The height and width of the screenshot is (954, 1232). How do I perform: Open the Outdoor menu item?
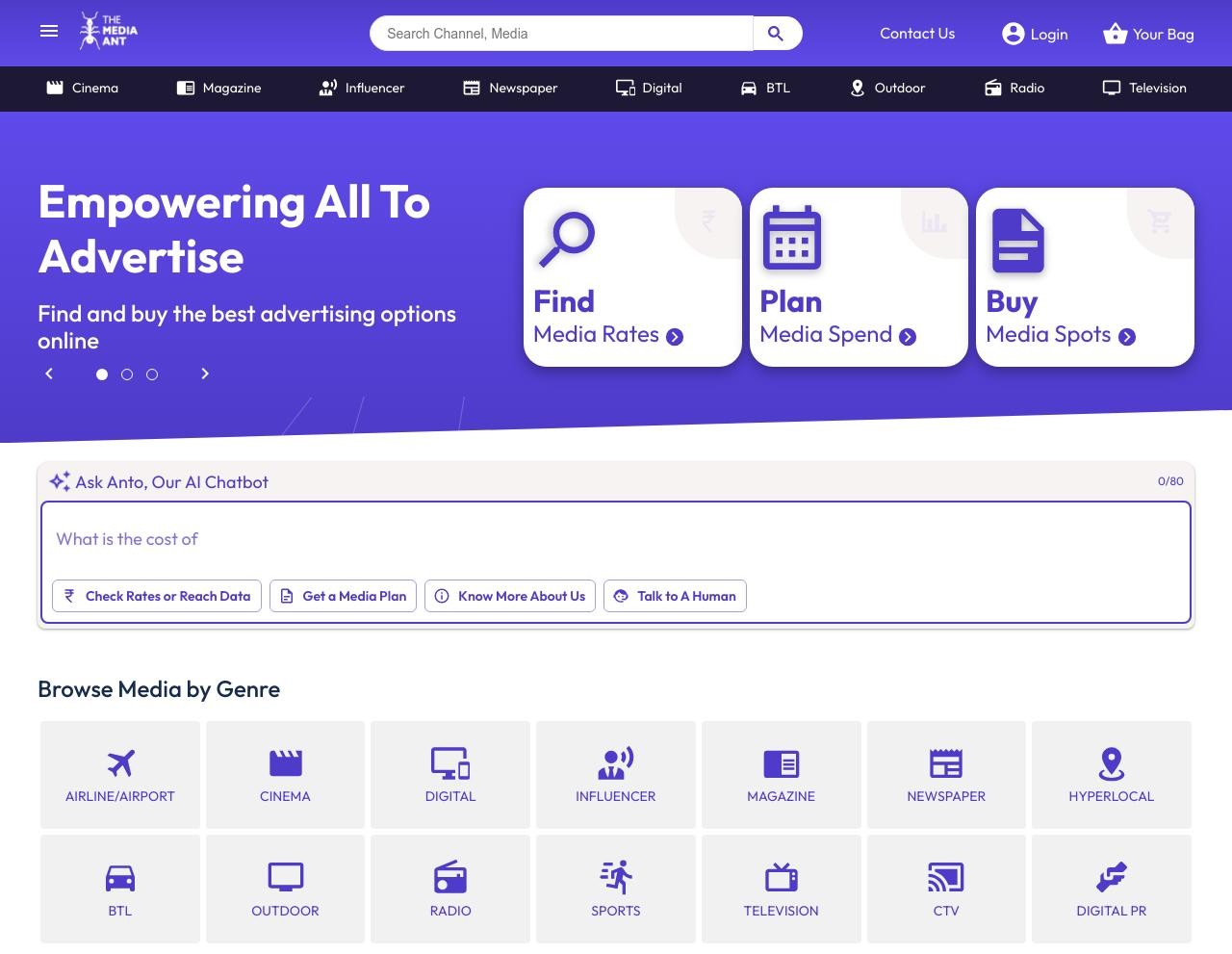pyautogui.click(x=887, y=88)
